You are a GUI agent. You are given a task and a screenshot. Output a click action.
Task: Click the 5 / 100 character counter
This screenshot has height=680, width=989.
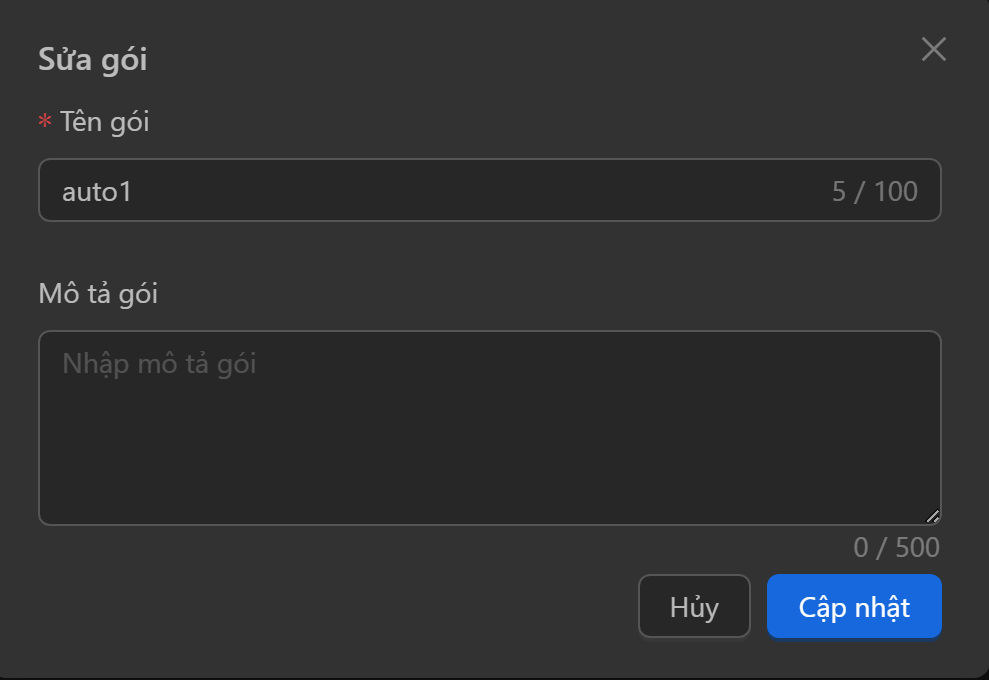(874, 191)
